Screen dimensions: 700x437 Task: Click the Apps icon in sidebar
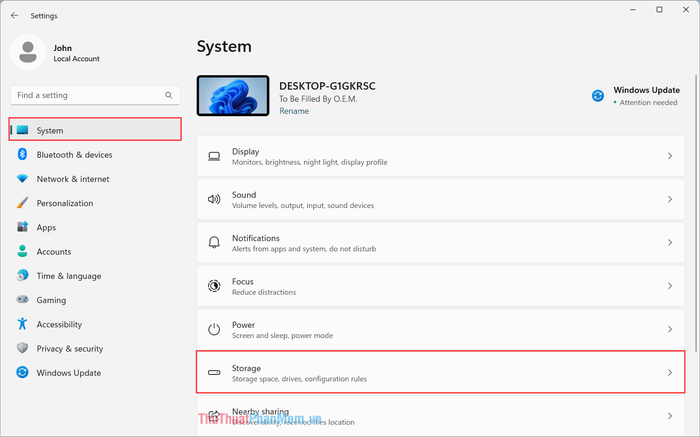(x=22, y=227)
